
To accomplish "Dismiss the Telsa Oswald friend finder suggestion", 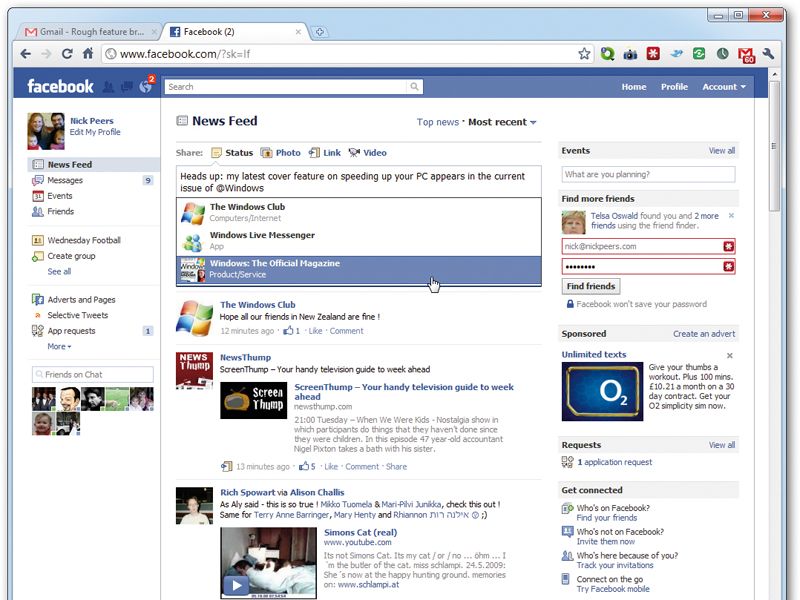I will 731,215.
